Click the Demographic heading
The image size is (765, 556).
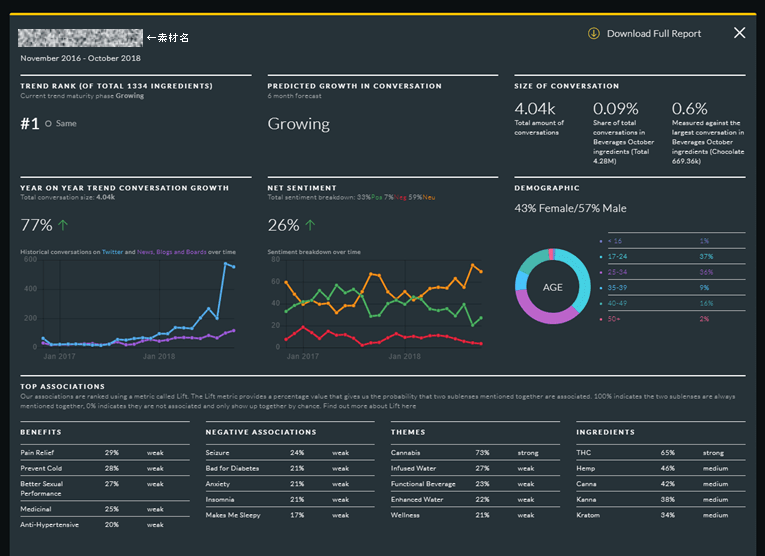[x=547, y=188]
